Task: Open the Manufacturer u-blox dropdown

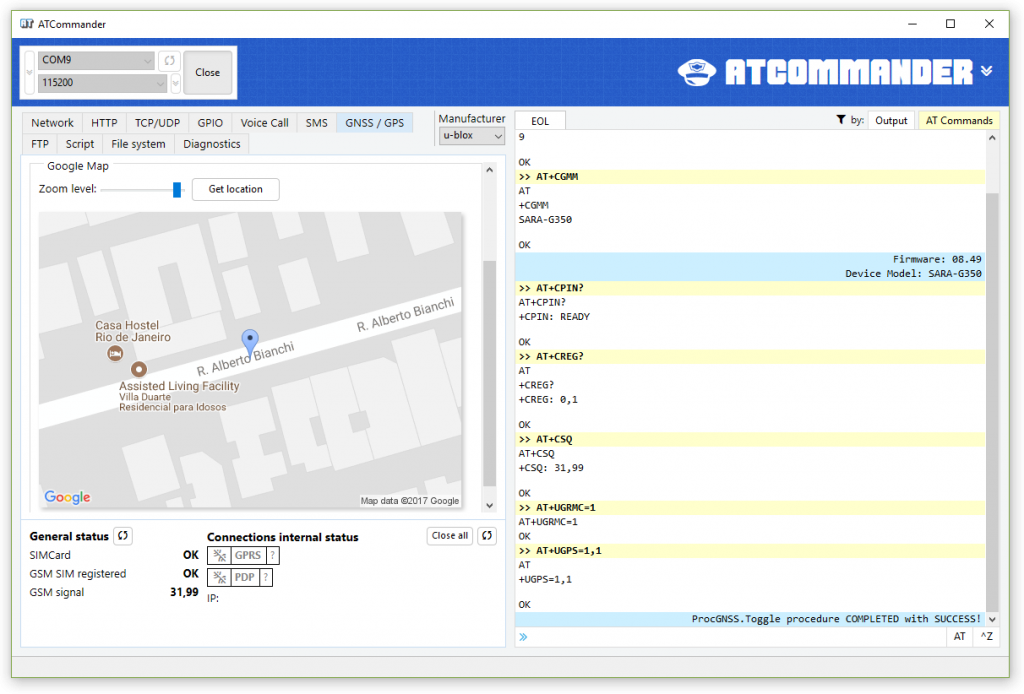Action: pyautogui.click(x=472, y=136)
